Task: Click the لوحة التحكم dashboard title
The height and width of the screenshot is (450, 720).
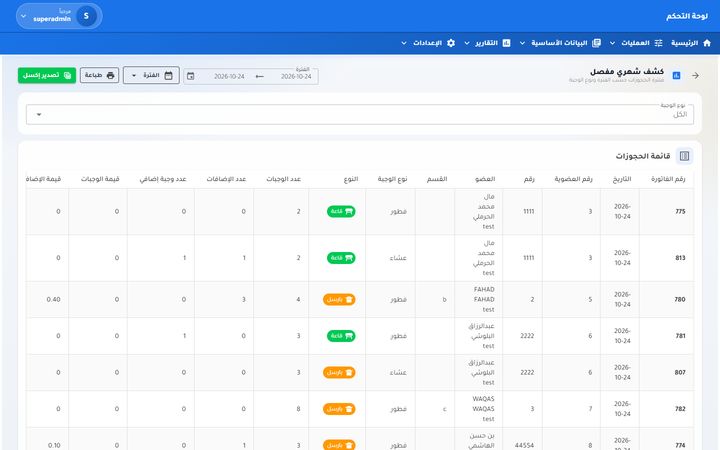Action: point(687,16)
